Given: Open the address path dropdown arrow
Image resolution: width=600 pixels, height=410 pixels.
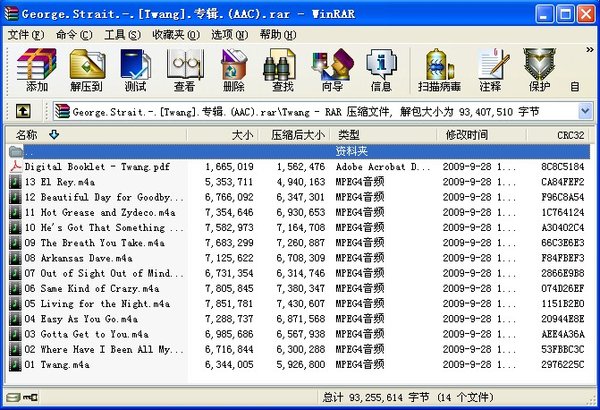Looking at the screenshot, I should [x=585, y=111].
